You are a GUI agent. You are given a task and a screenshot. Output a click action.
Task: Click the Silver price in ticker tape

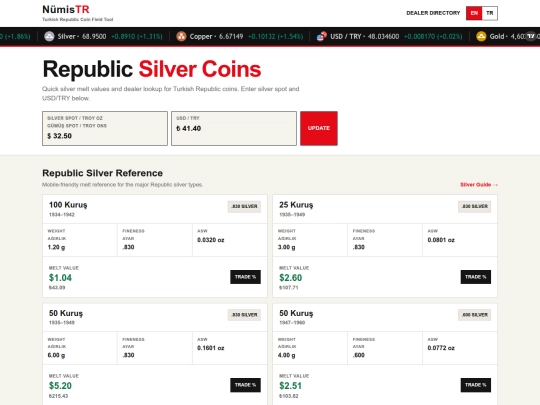point(94,36)
